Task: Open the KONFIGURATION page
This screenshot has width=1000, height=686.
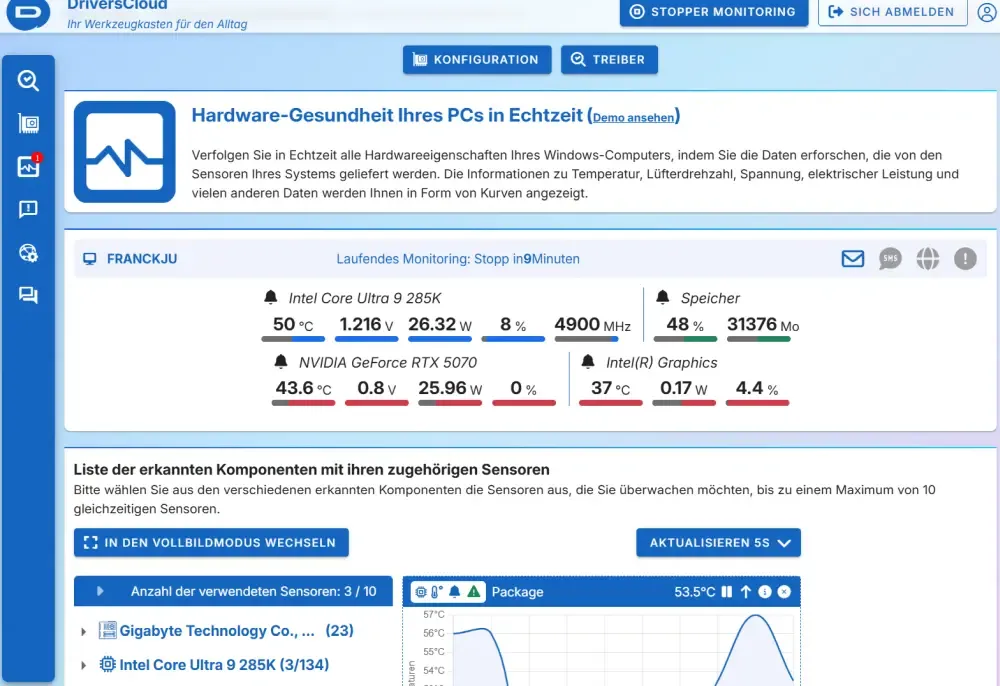Action: [477, 60]
